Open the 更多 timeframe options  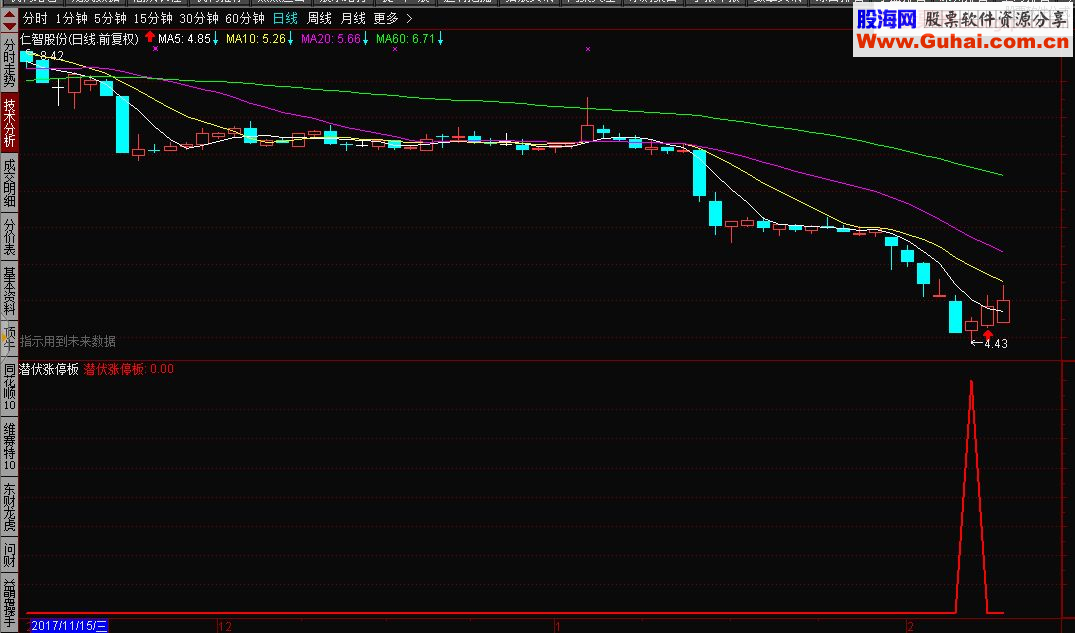[x=386, y=19]
